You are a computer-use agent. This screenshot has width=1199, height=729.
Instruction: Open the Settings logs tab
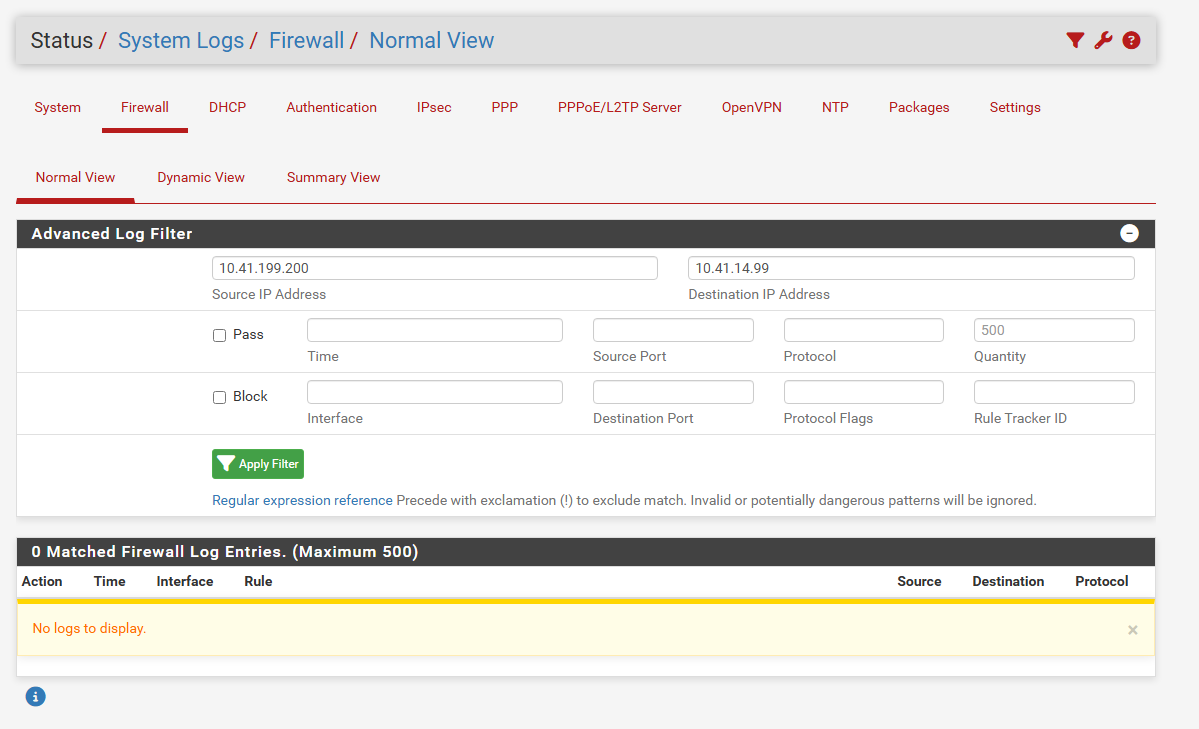point(1014,107)
